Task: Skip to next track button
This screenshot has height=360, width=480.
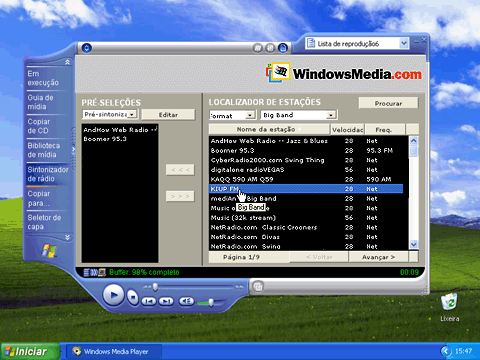Action: (x=166, y=301)
